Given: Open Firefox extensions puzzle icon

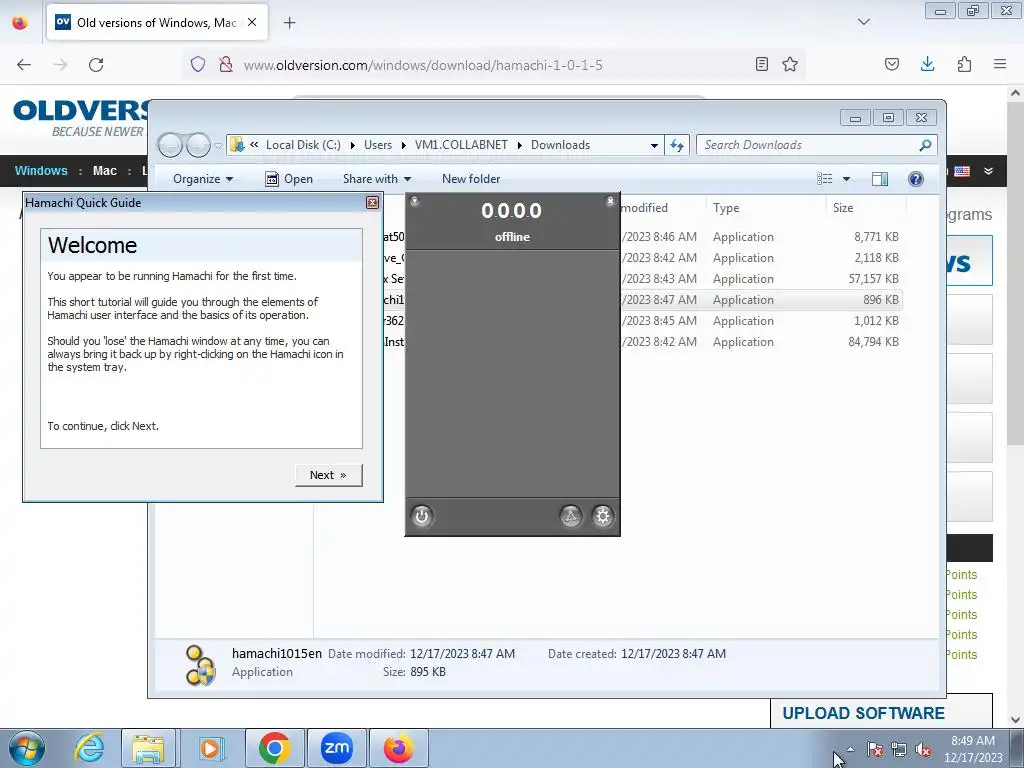Looking at the screenshot, I should 964,64.
